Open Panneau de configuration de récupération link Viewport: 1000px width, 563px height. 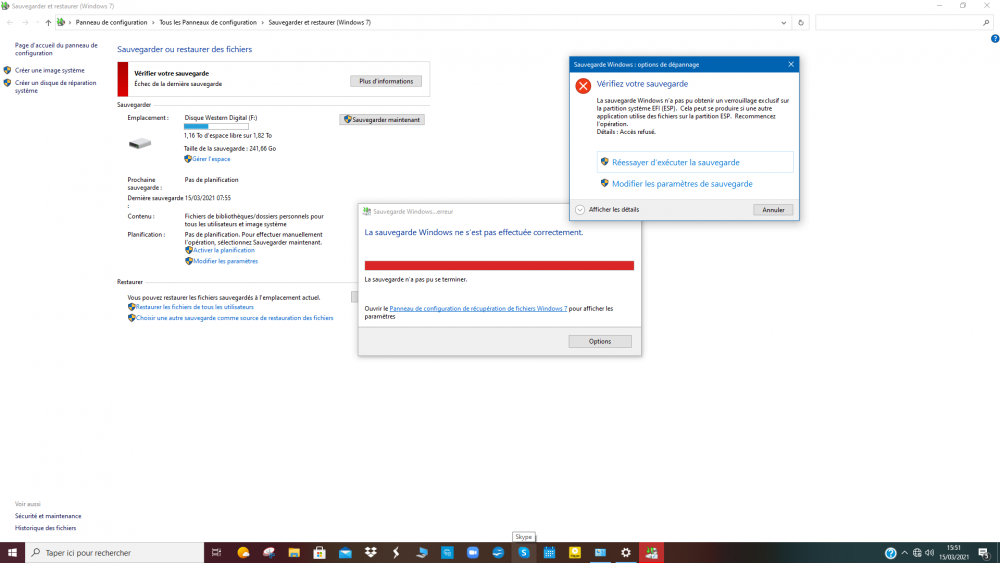(x=478, y=309)
